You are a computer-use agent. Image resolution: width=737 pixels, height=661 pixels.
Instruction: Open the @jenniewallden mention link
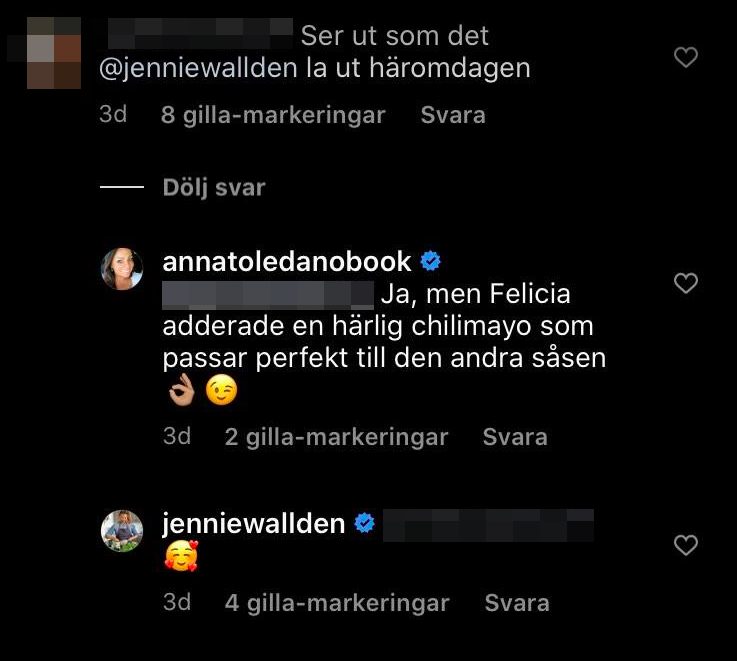[198, 69]
